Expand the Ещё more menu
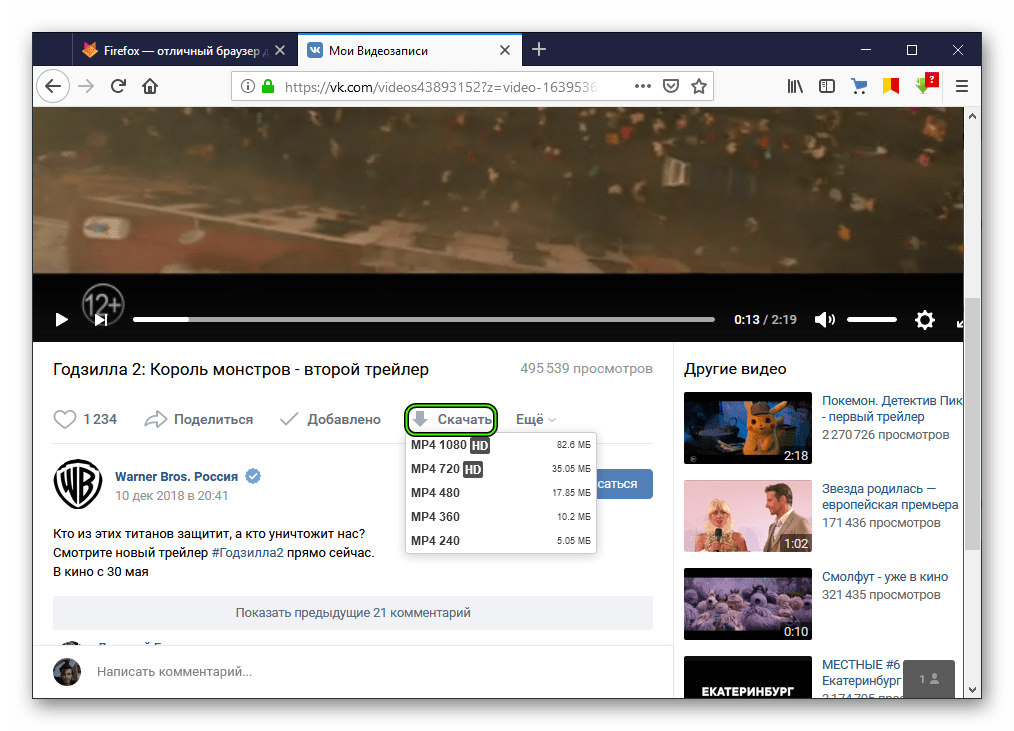 [x=535, y=419]
